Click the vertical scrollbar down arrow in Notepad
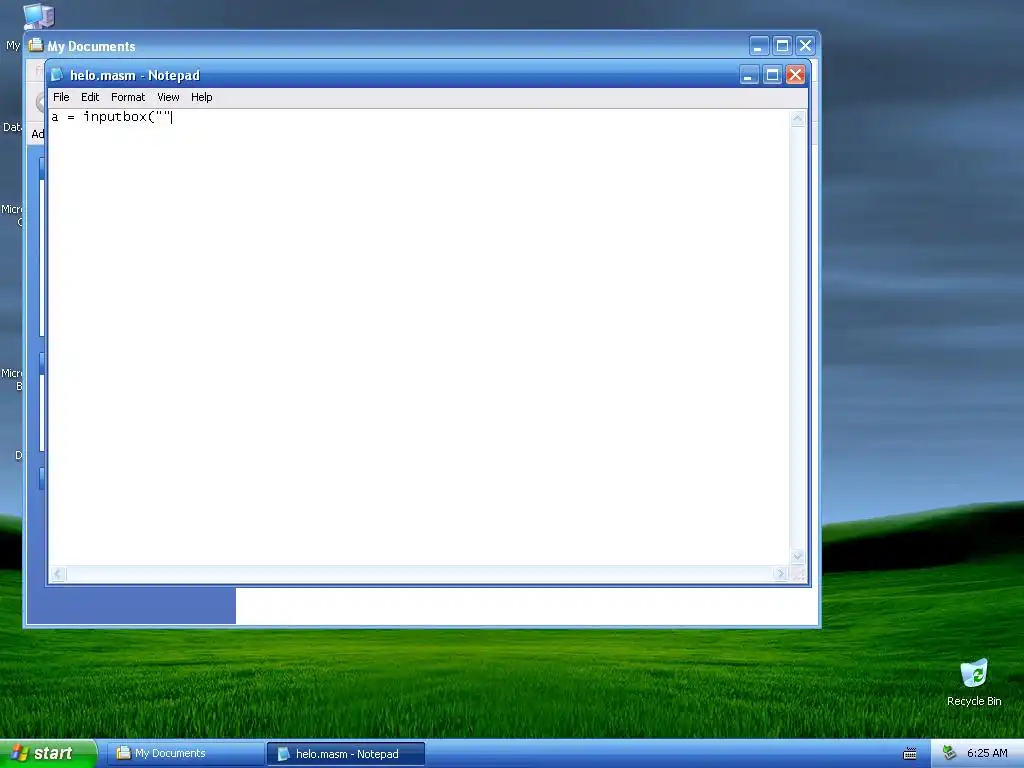This screenshot has height=768, width=1024. 797,557
